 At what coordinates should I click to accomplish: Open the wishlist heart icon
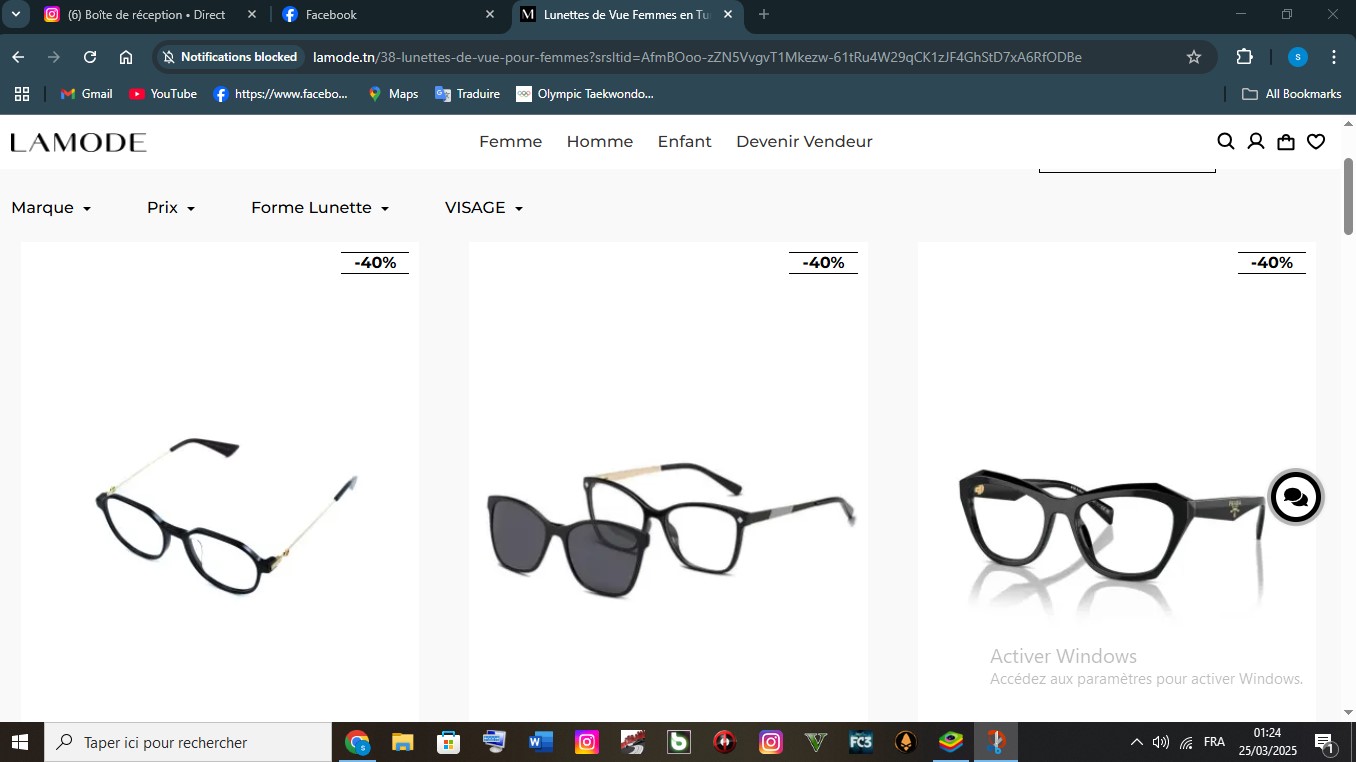coord(1316,142)
